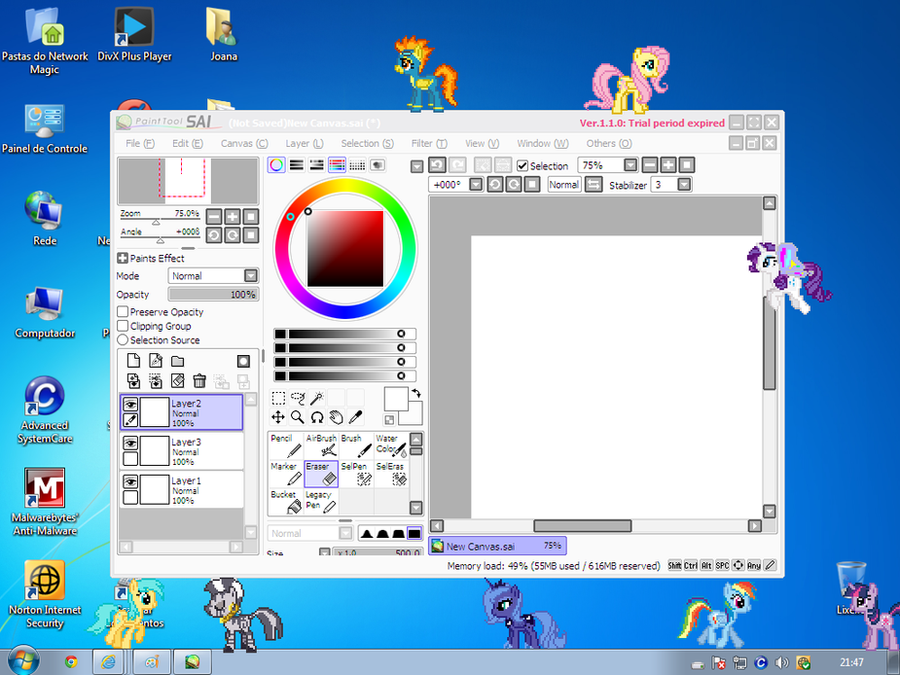Pick the lasso selection tool
Viewport: 900px width, 675px height.
[297, 398]
